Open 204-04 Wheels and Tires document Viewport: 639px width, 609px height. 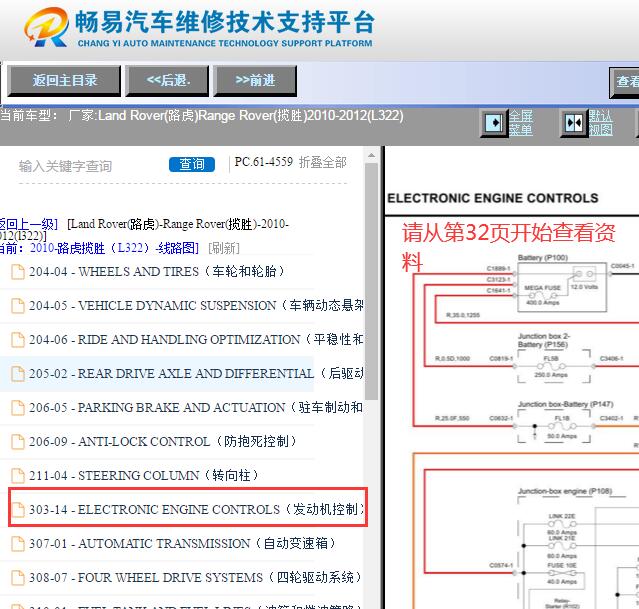point(156,271)
